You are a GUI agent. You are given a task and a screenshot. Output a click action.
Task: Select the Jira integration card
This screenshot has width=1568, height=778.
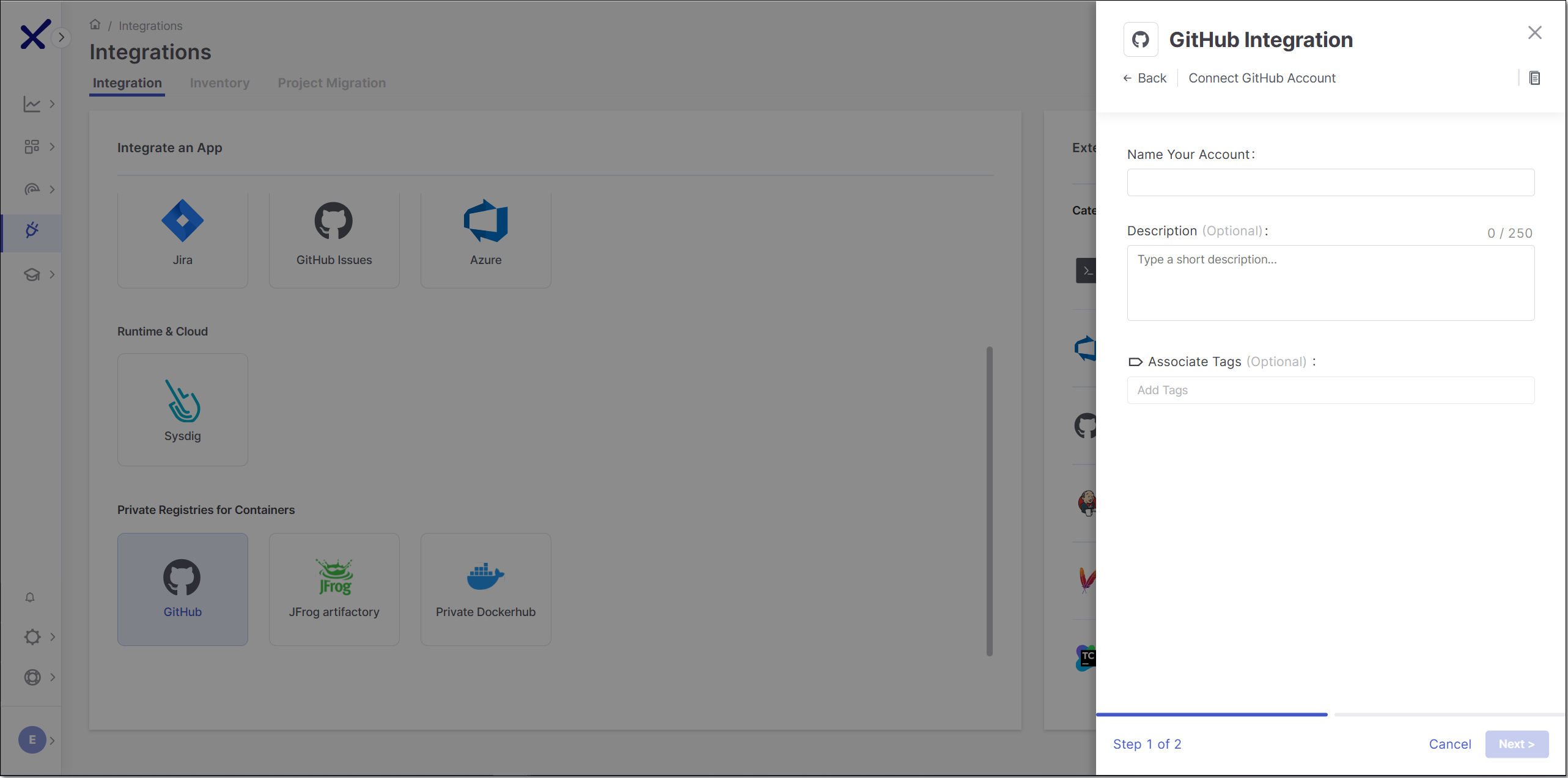tap(182, 240)
